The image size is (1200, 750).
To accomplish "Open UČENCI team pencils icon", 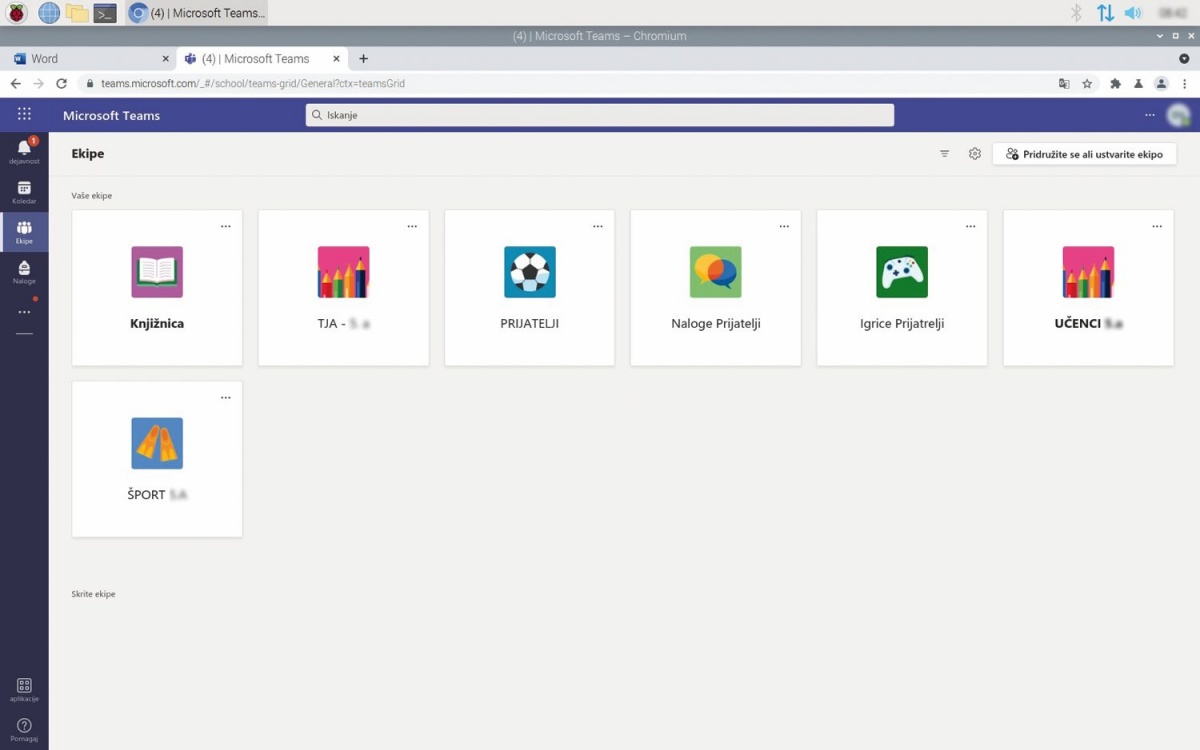I will click(1088, 272).
